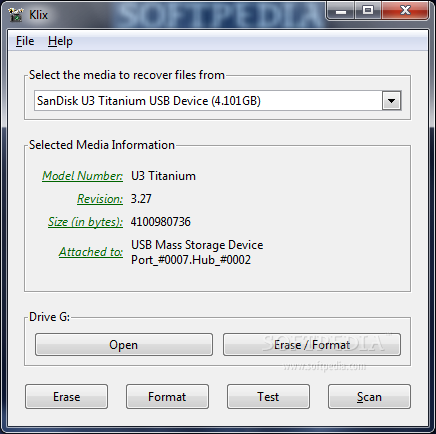The height and width of the screenshot is (434, 436).
Task: Click the Size (in bytes) label
Action: (85, 222)
